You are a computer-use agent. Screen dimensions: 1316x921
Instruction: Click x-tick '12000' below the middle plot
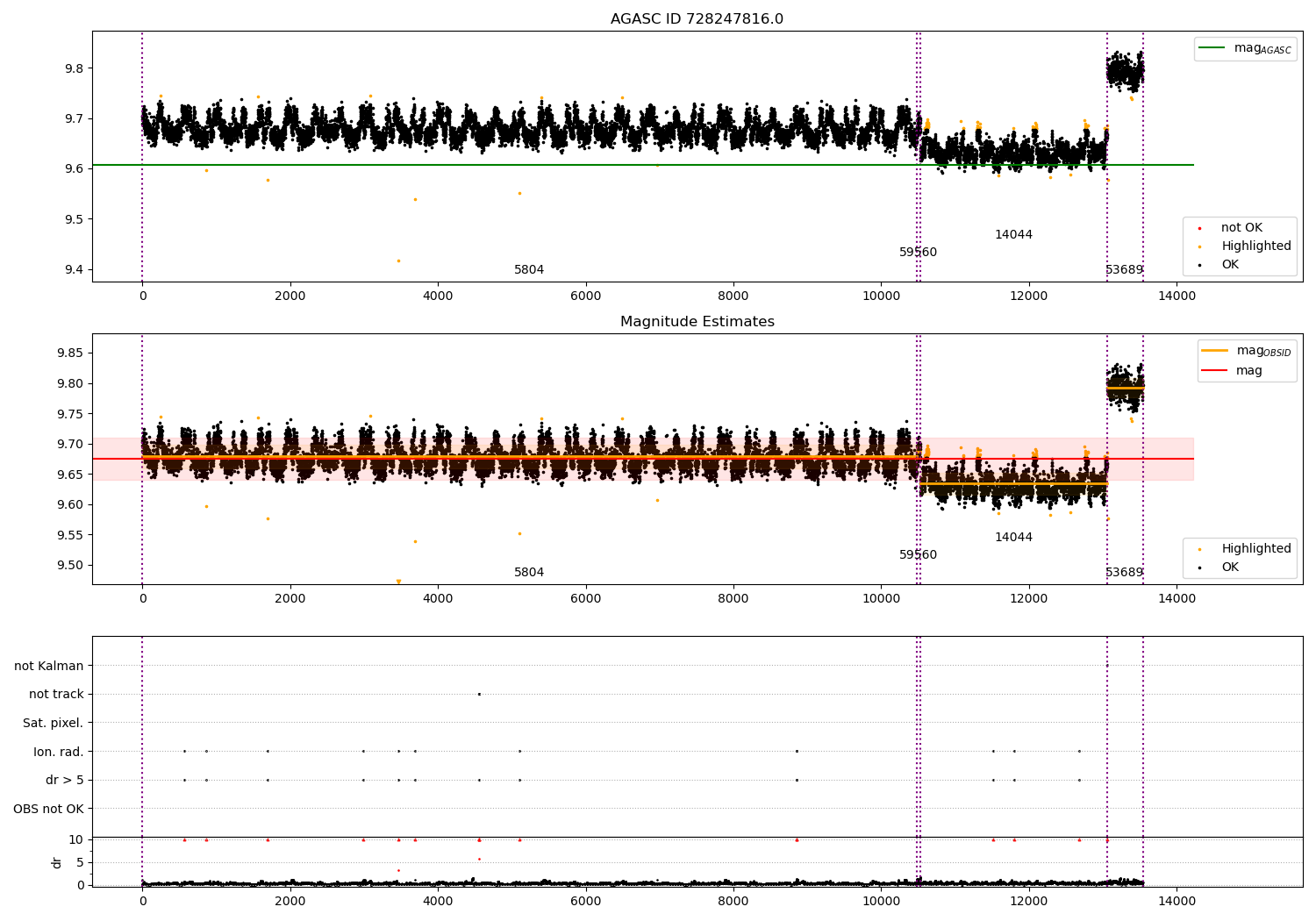click(1029, 599)
